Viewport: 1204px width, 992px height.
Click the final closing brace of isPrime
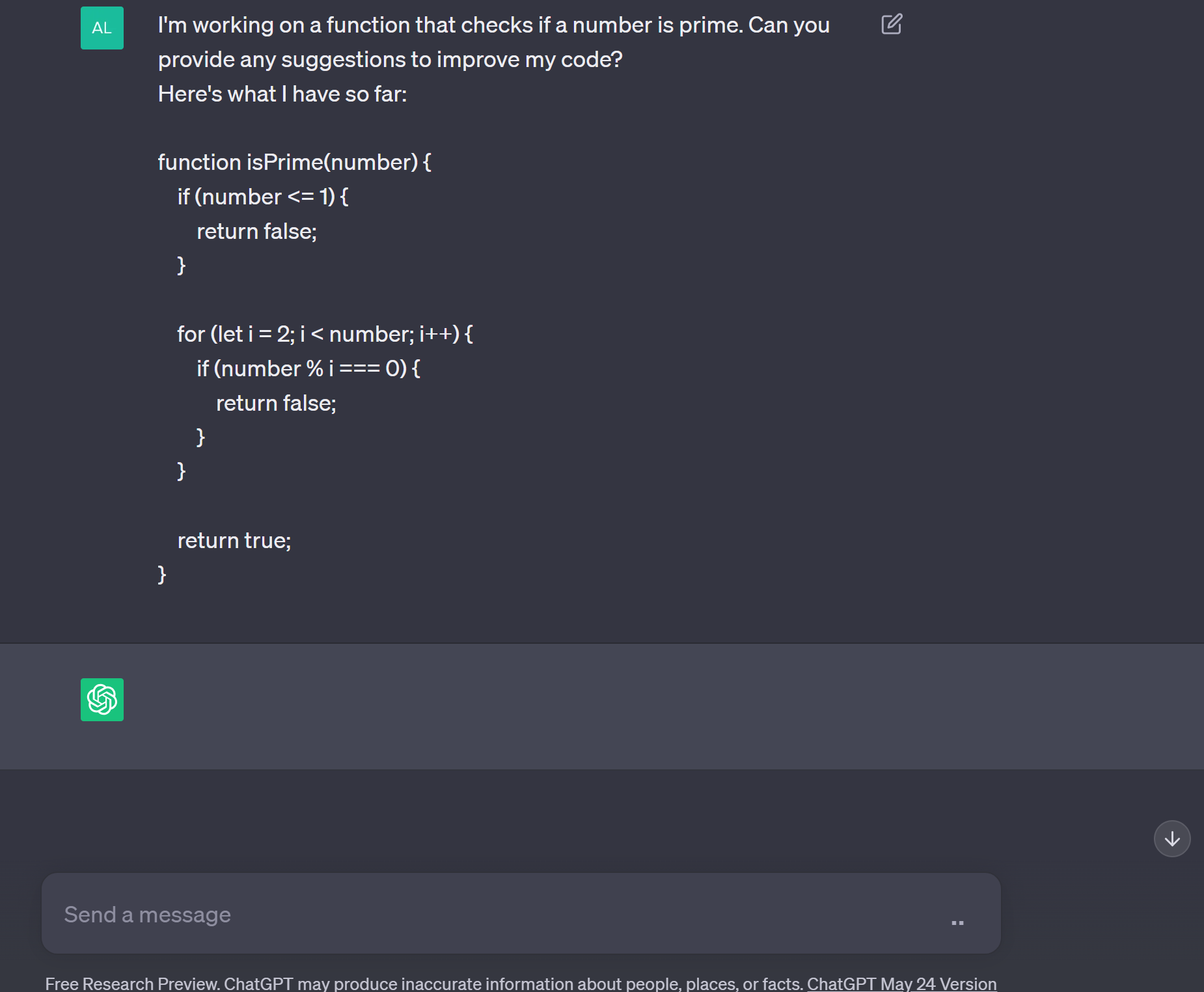[162, 575]
